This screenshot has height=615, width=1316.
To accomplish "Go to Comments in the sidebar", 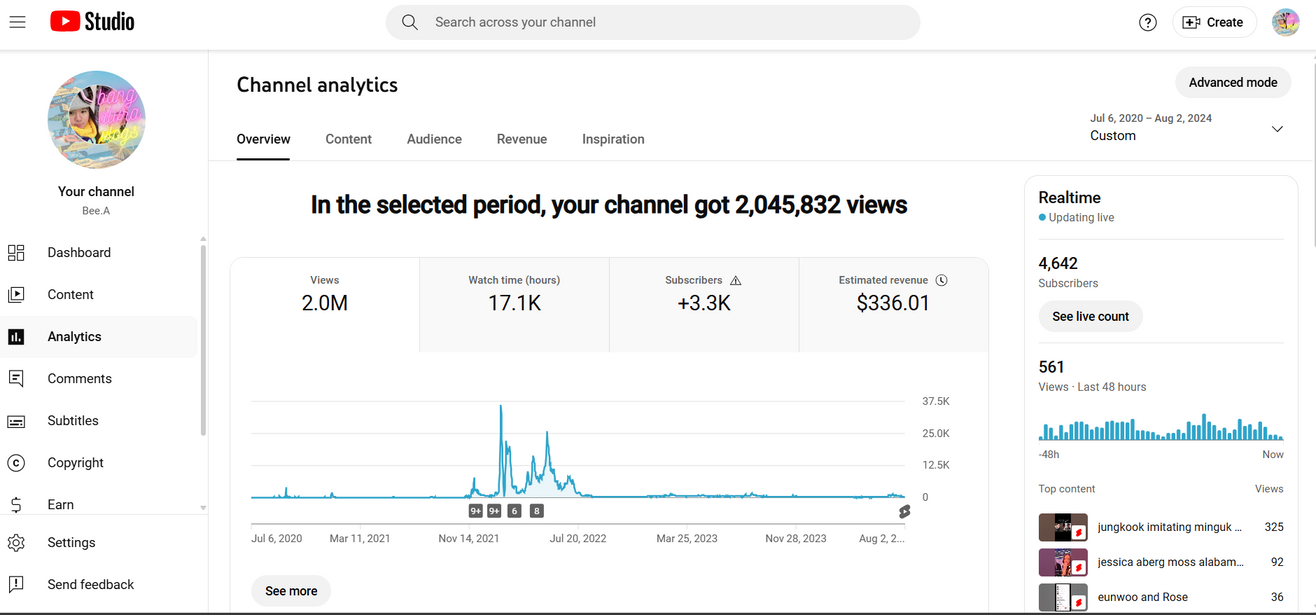I will coord(79,379).
